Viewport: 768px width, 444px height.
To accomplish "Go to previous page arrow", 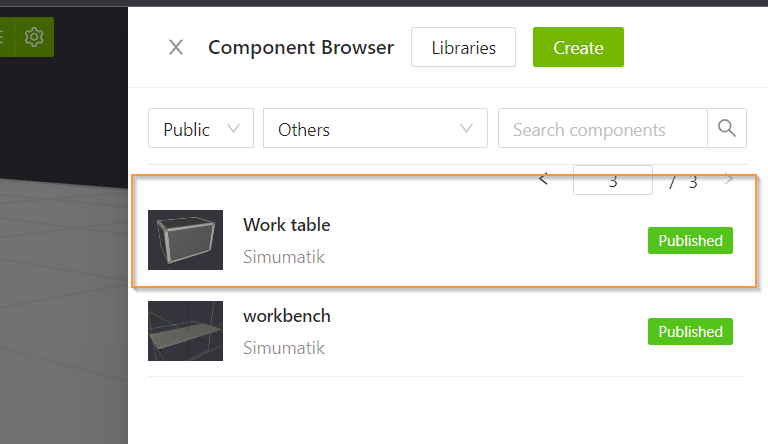I will (543, 179).
